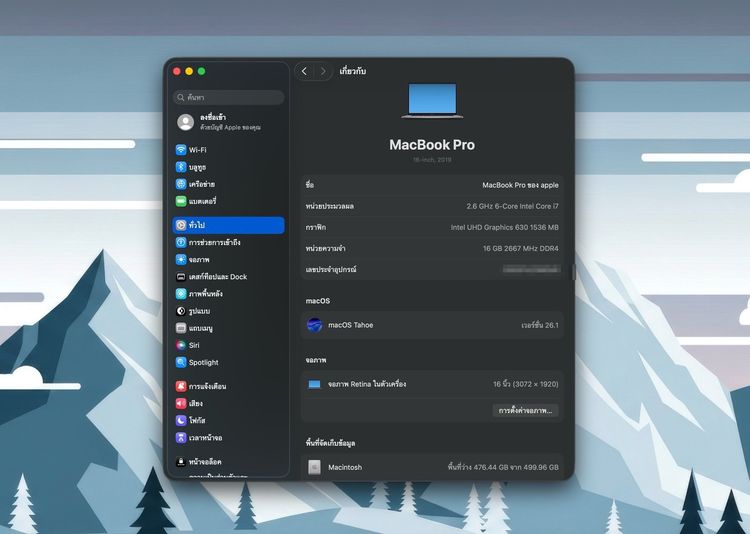Click the เกี่ยวกับ title in toolbar
Image resolution: width=750 pixels, height=534 pixels.
(353, 71)
